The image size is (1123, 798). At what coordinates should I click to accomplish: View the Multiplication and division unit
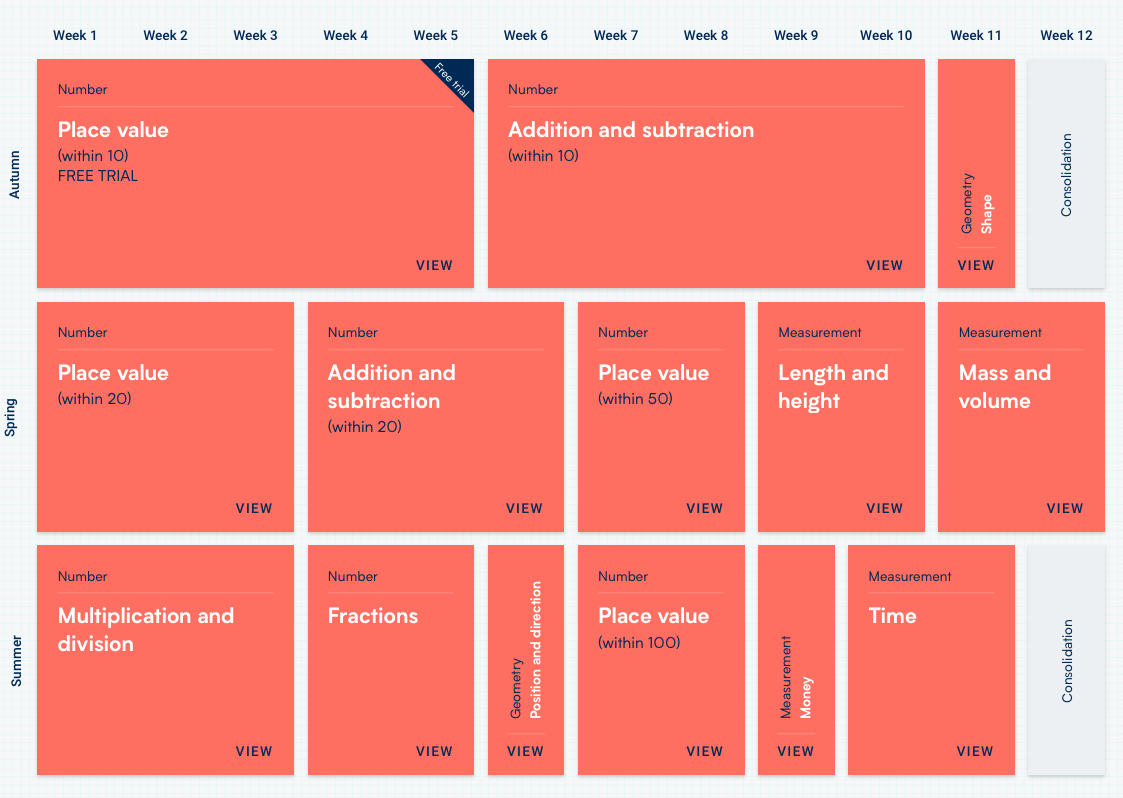254,751
